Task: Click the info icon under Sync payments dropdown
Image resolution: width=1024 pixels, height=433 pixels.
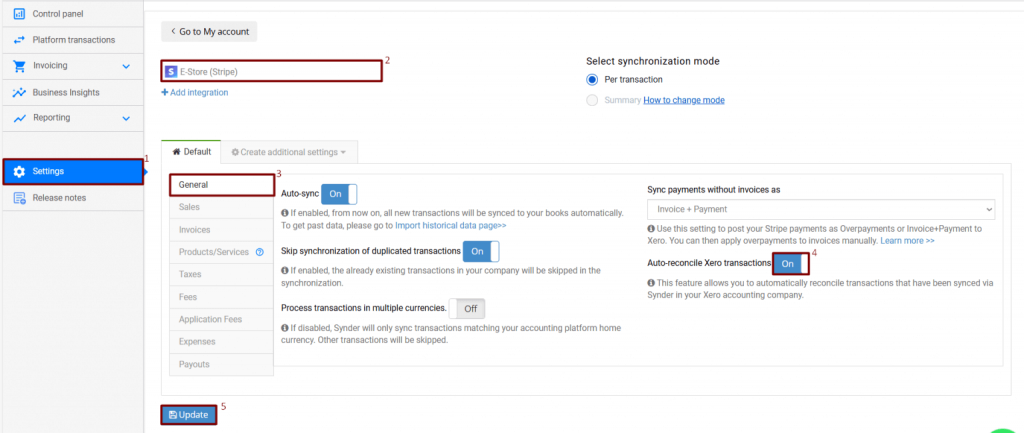Action: tap(651, 229)
